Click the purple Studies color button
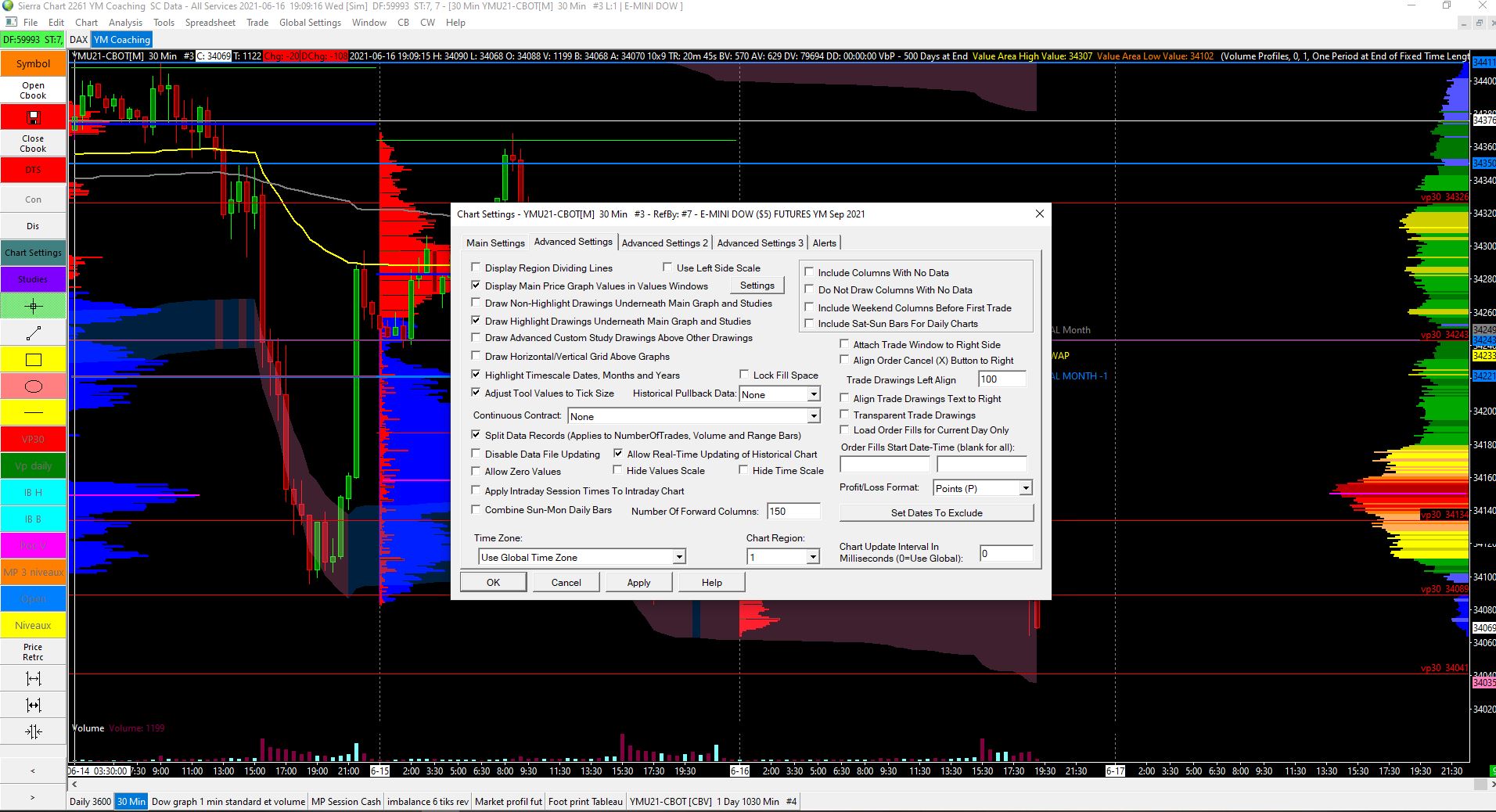This screenshot has width=1496, height=812. point(33,279)
